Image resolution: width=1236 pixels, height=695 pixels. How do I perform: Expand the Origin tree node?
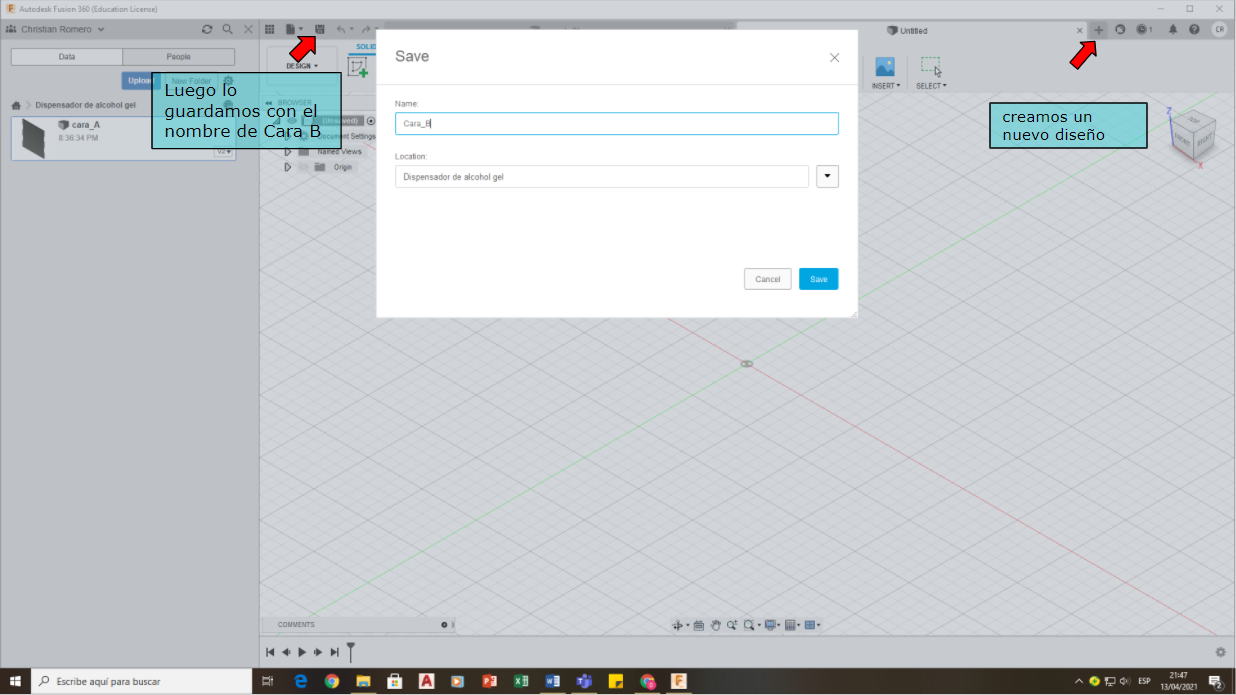click(287, 167)
